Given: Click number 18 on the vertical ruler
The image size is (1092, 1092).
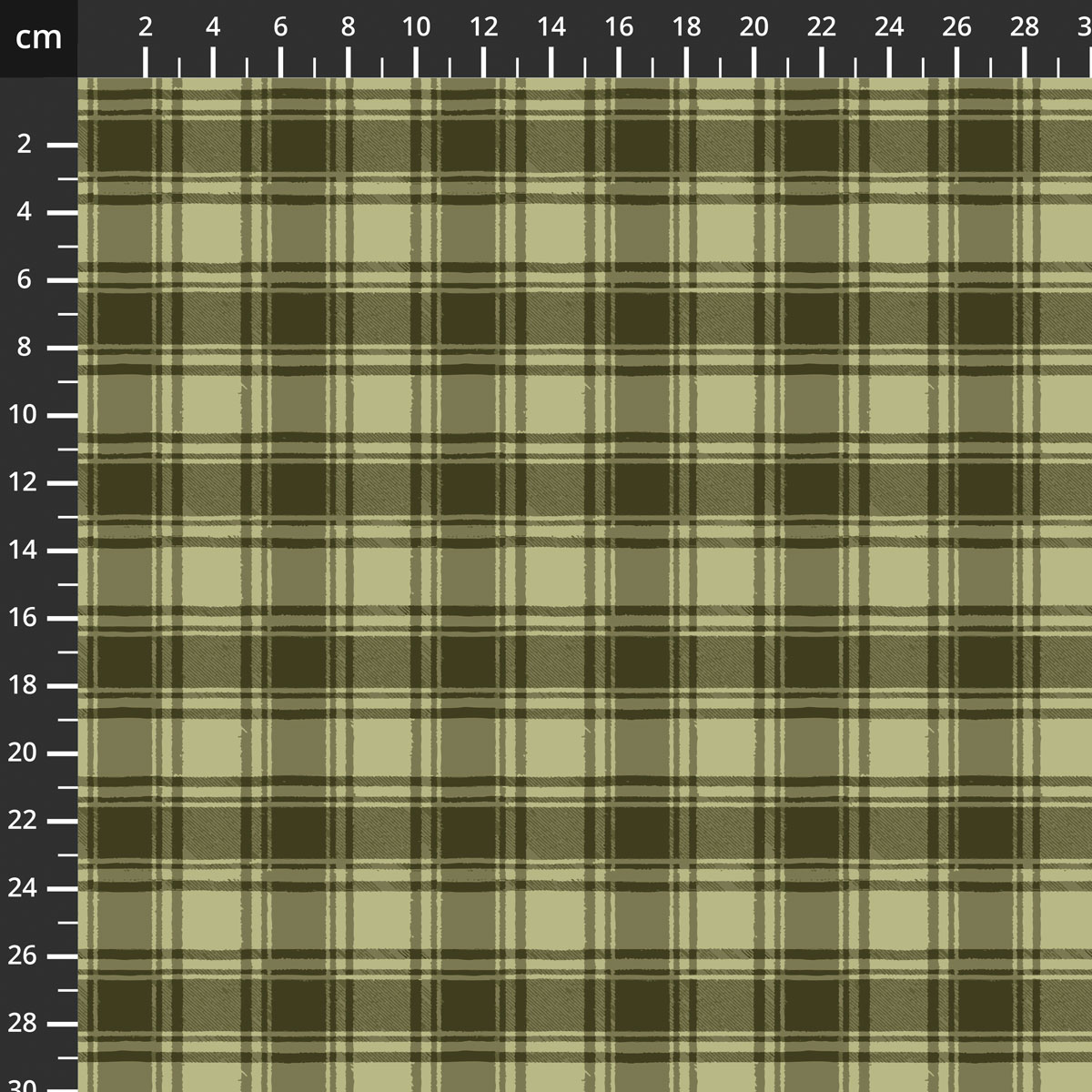Looking at the screenshot, I should coord(24,685).
